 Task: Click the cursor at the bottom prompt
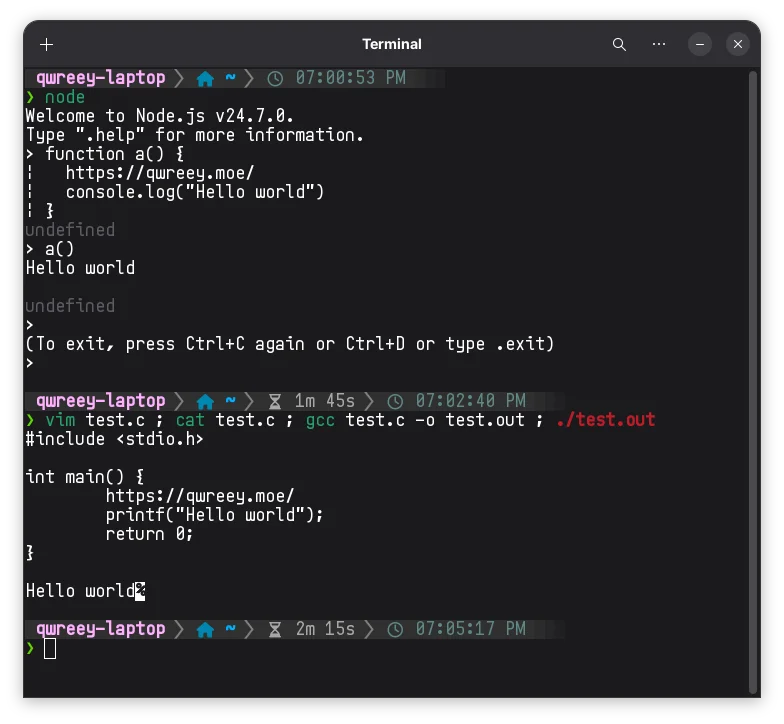(x=50, y=648)
